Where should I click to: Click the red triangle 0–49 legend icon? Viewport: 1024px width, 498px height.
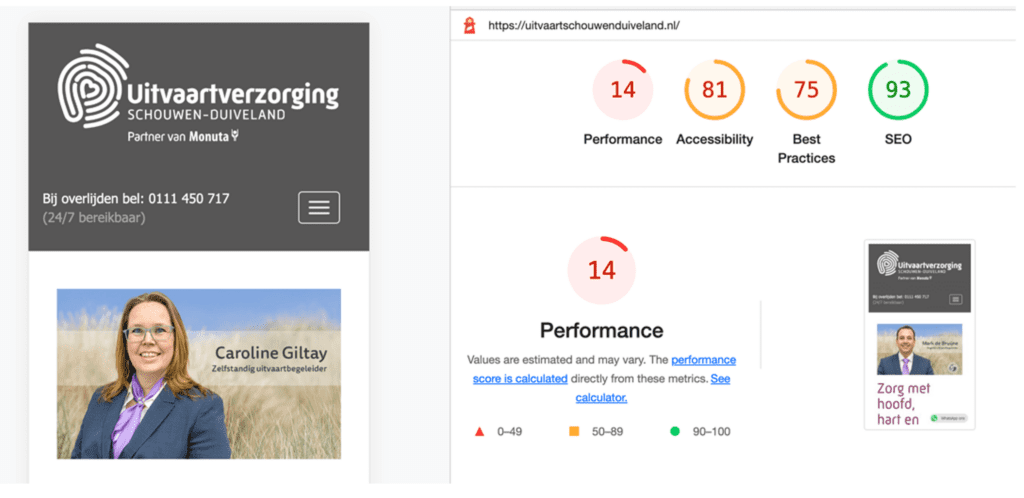479,431
